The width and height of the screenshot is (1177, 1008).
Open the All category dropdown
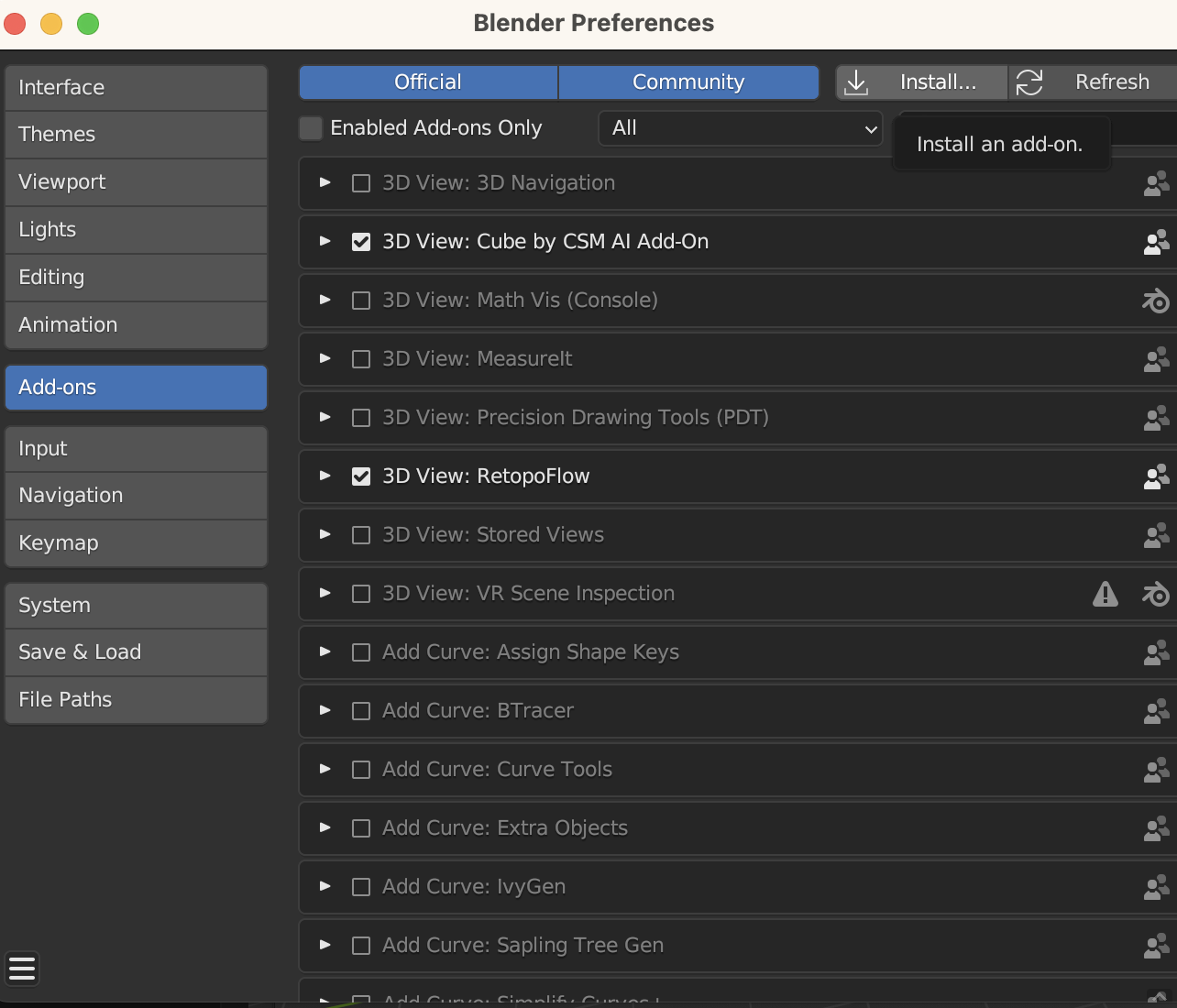(x=740, y=128)
